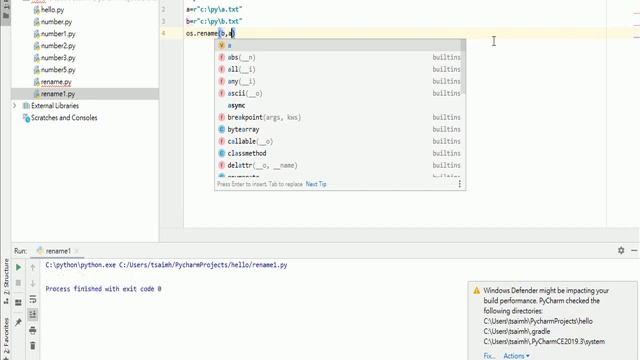Open Run panel settings gear

click(x=621, y=250)
